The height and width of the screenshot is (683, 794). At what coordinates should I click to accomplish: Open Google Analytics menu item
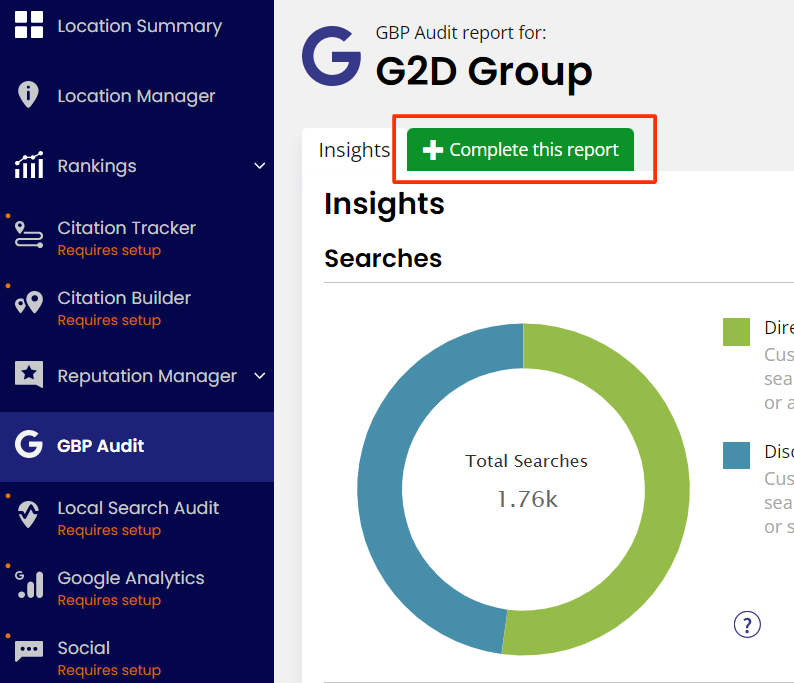coord(137,586)
